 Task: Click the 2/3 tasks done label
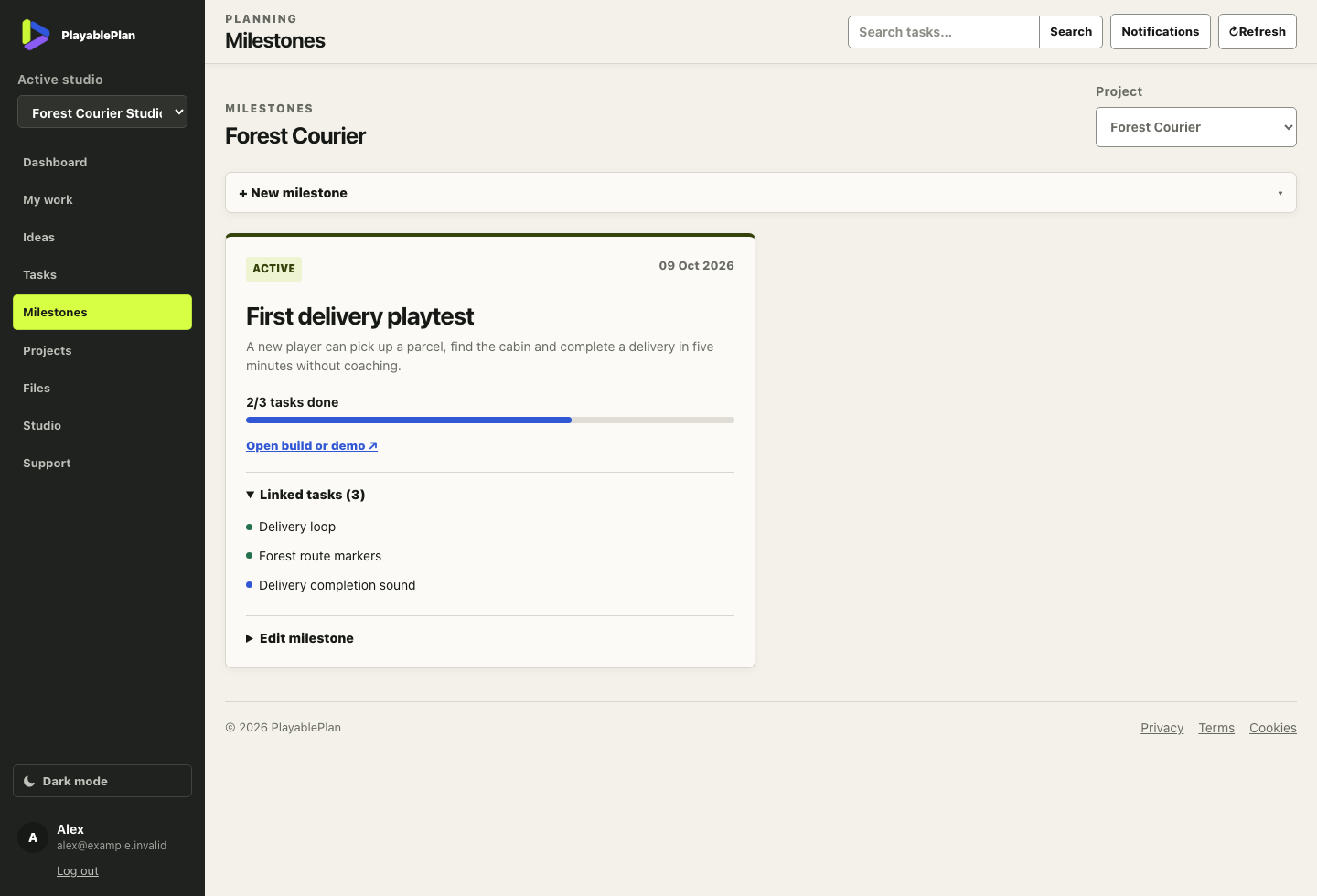pos(292,402)
